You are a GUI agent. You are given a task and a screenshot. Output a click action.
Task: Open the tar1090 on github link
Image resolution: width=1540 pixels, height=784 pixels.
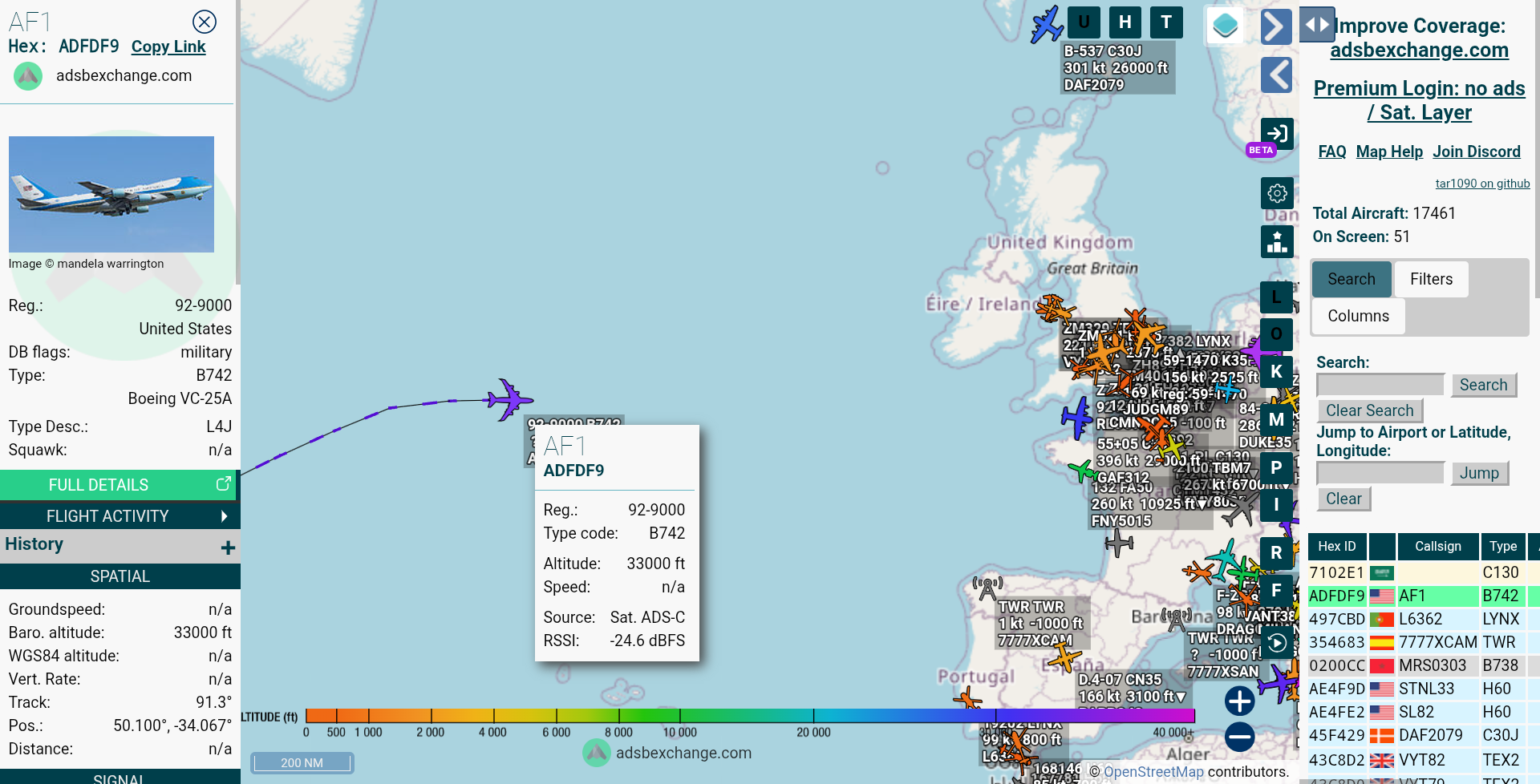[x=1482, y=184]
